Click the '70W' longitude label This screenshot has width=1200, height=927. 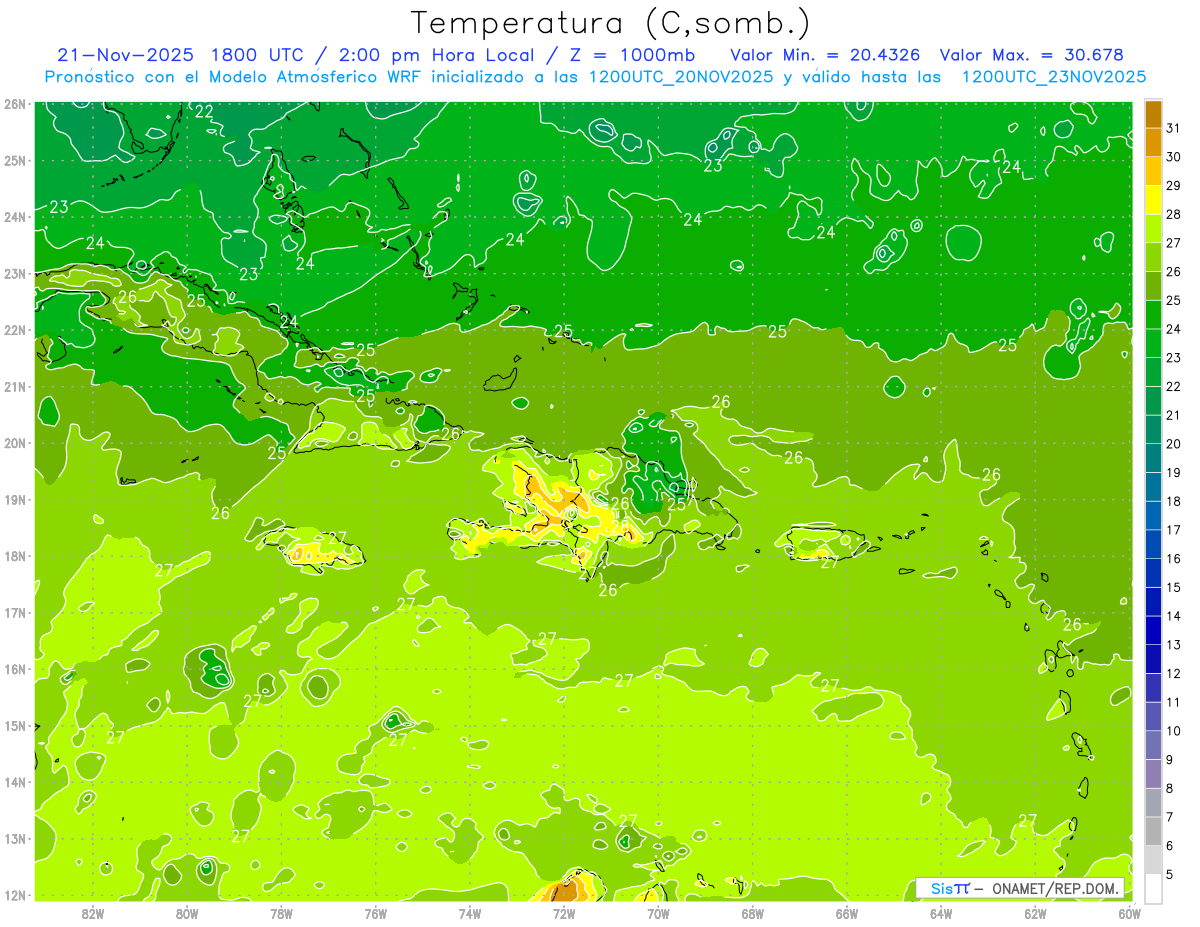658,912
